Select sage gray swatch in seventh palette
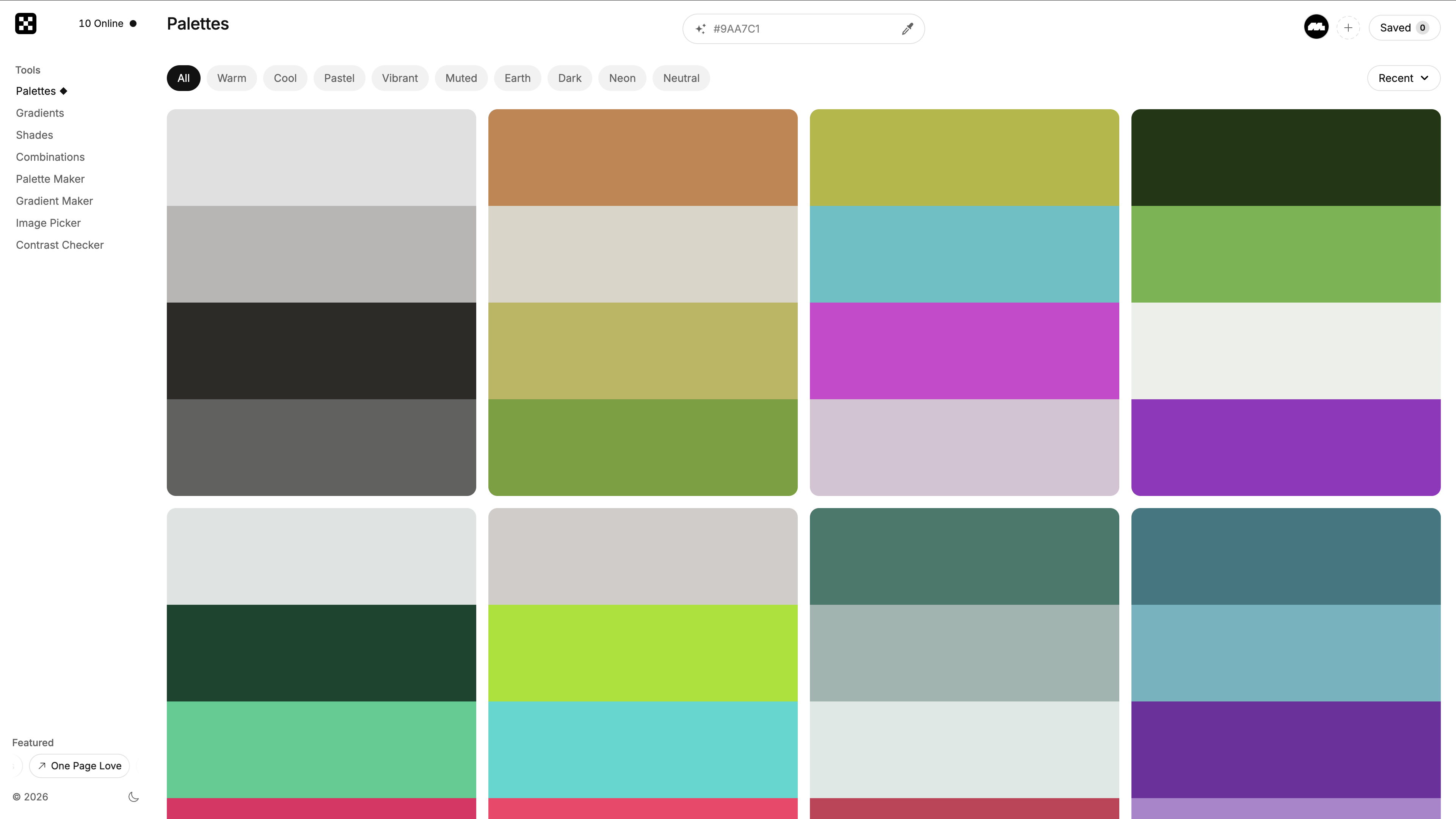The height and width of the screenshot is (819, 1456). [964, 653]
